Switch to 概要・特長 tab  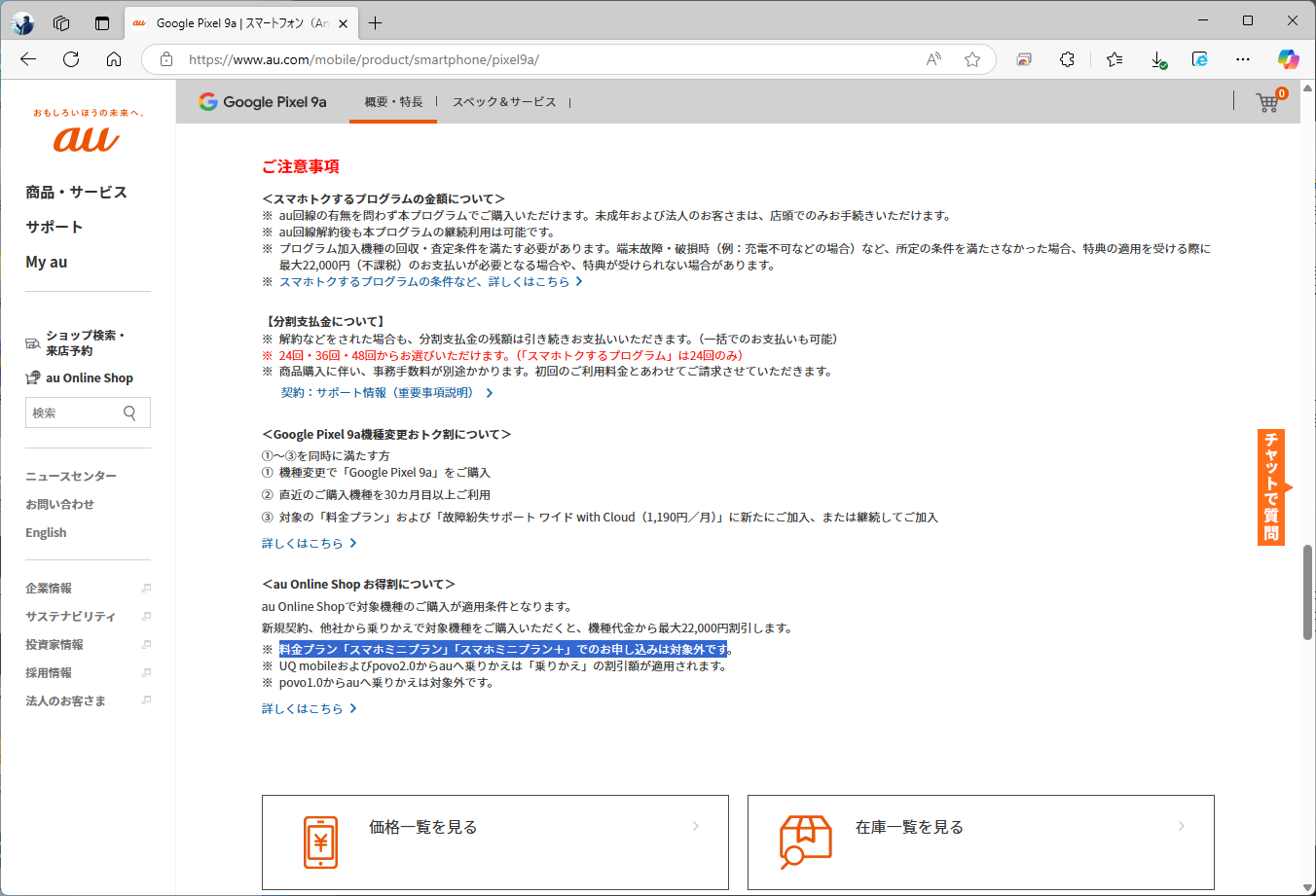393,101
